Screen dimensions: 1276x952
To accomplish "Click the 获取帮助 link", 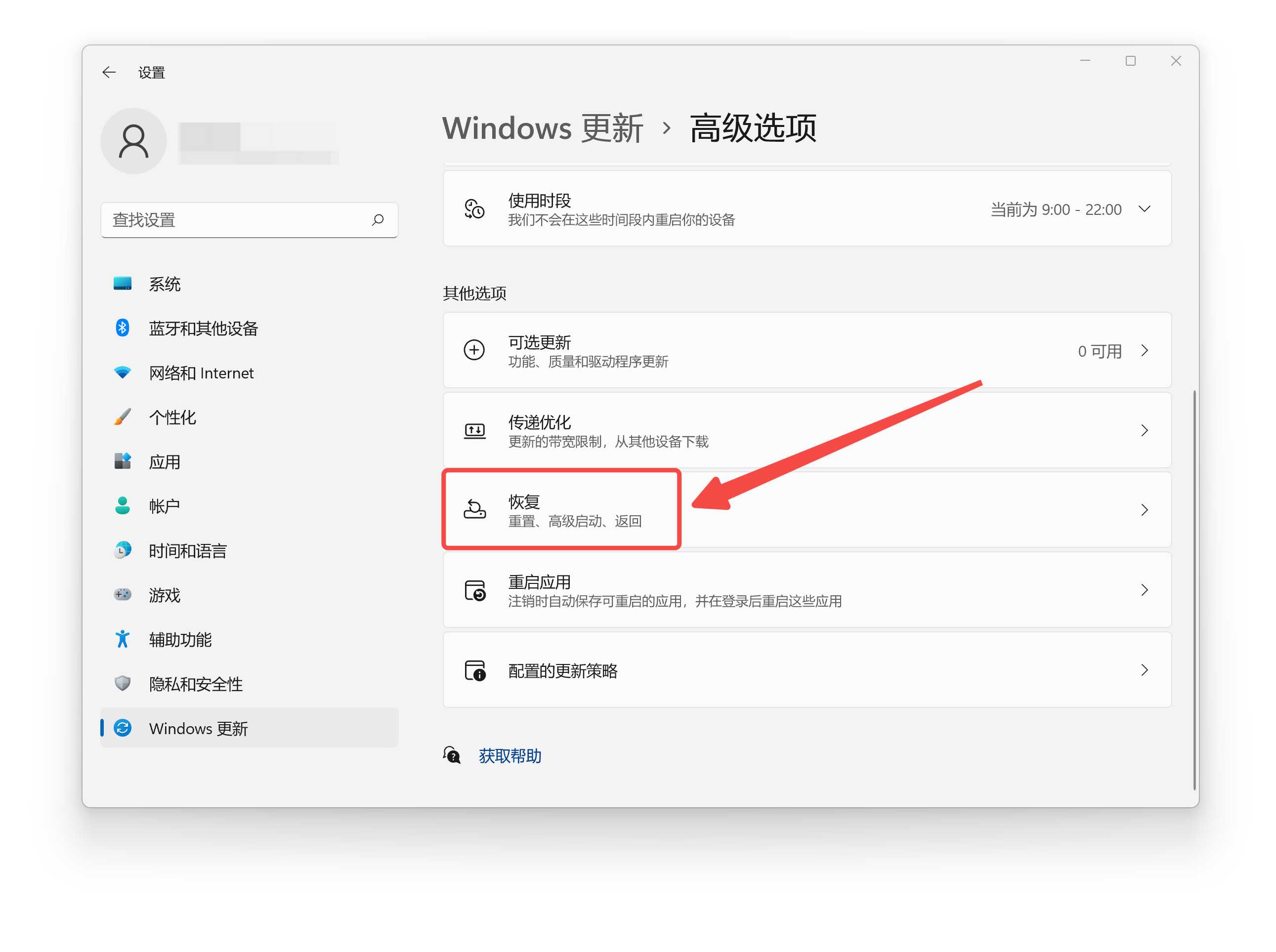I will 510,755.
